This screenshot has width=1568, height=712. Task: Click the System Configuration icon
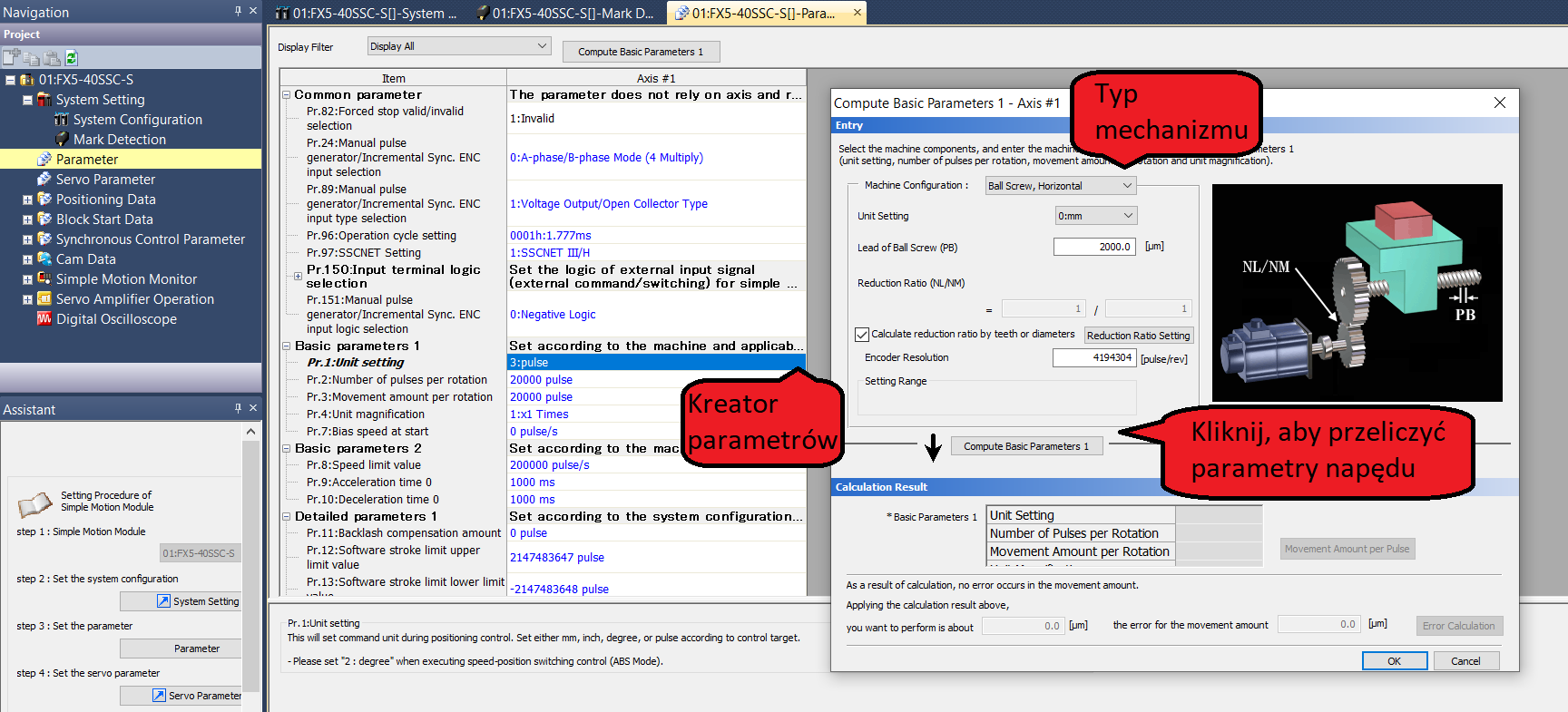62,120
